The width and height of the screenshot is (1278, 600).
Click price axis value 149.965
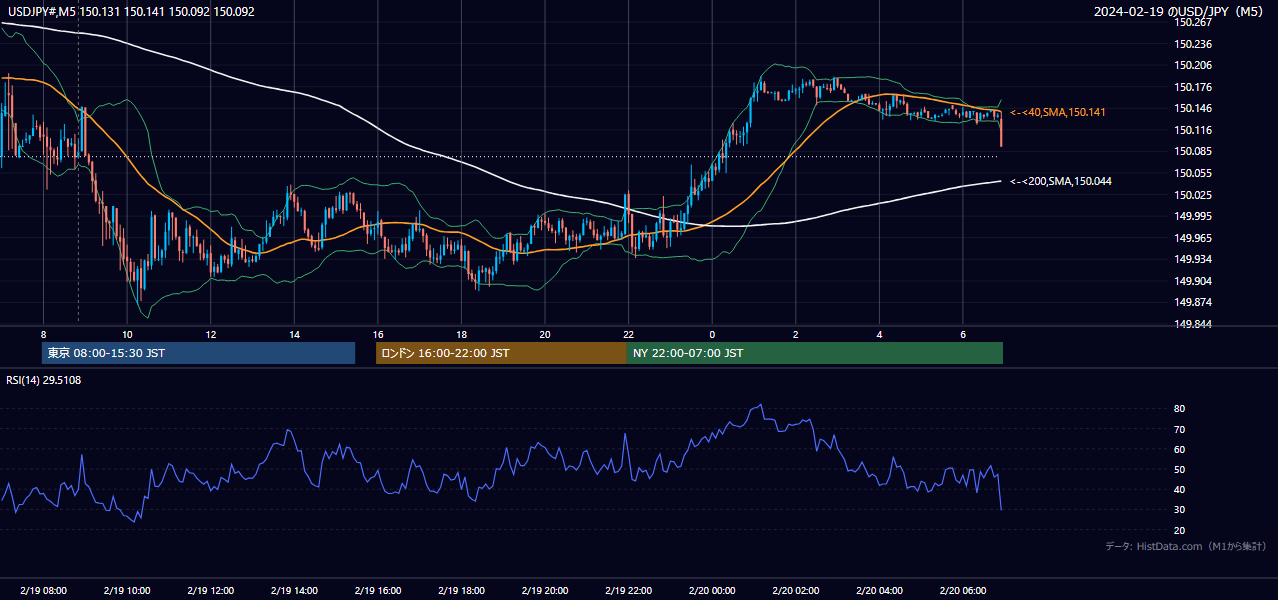point(1192,238)
